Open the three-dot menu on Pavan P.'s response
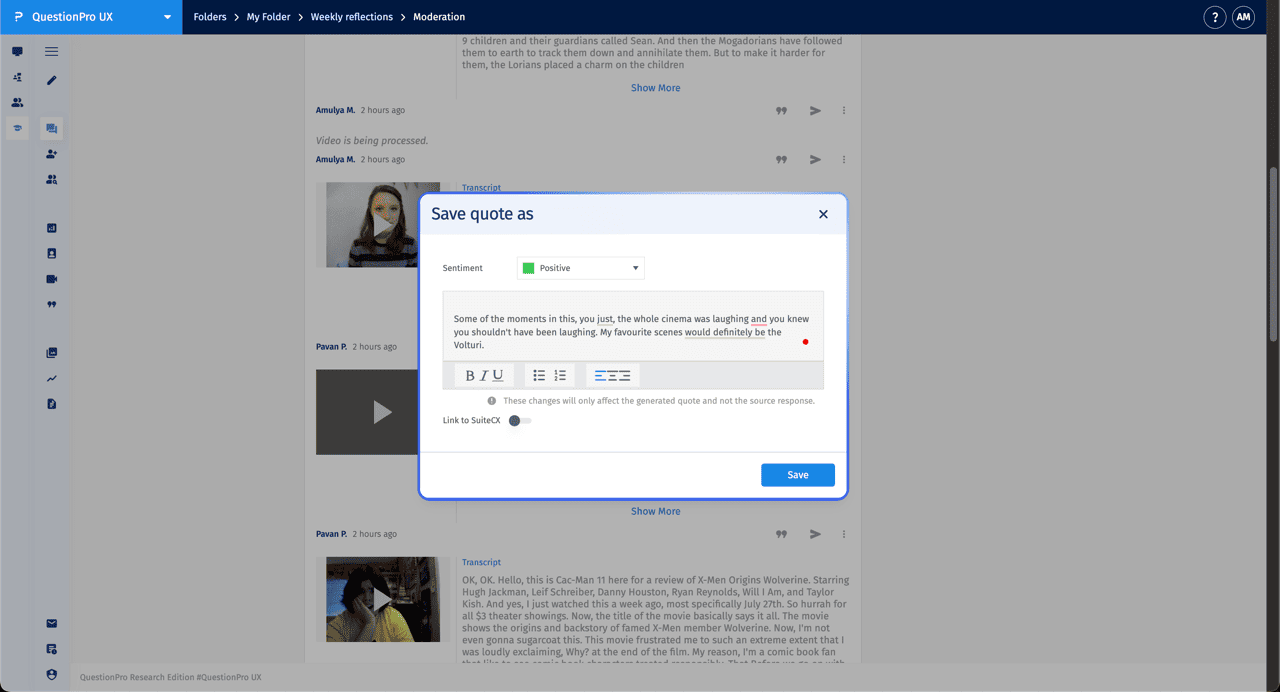This screenshot has height=692, width=1280. click(843, 533)
